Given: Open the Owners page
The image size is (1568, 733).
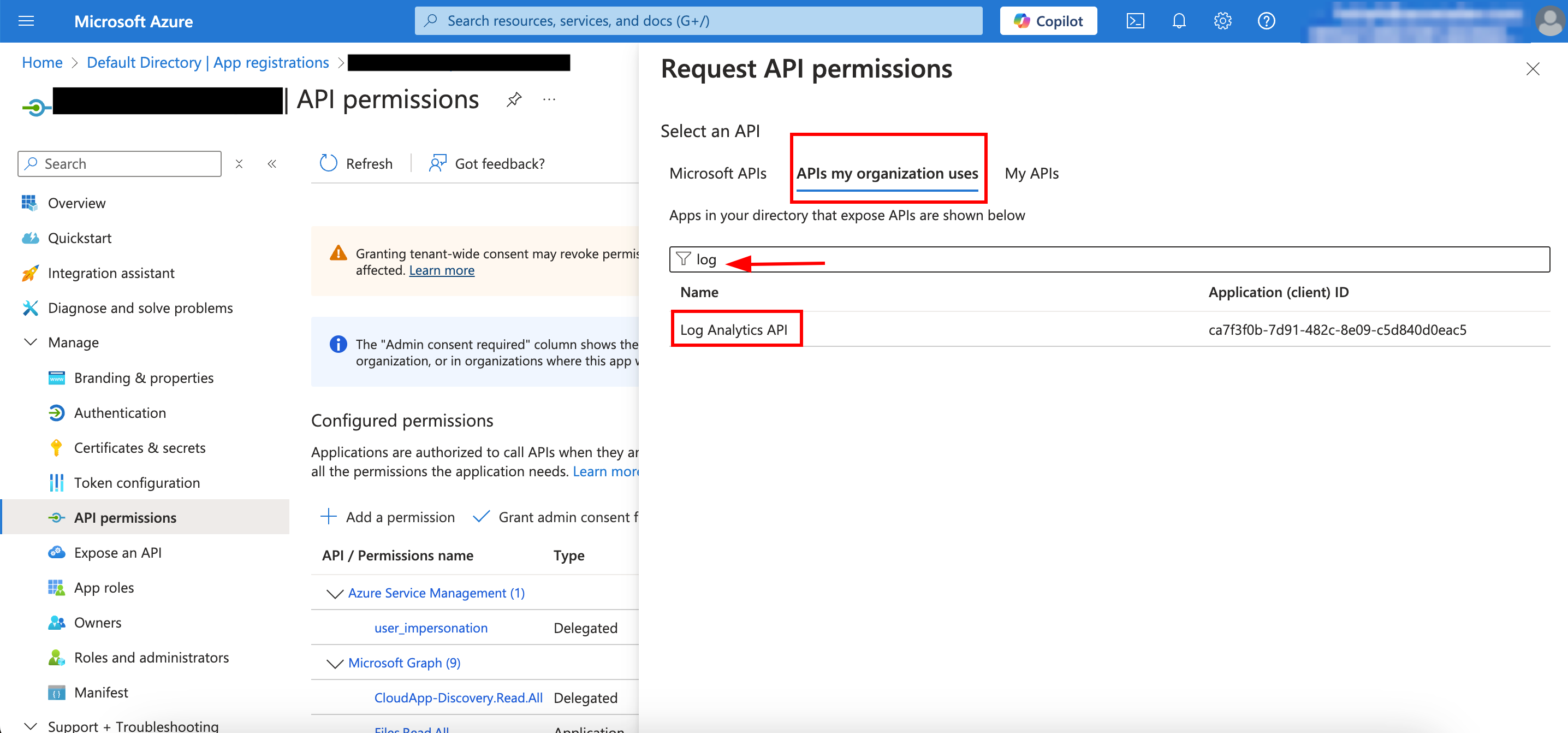Looking at the screenshot, I should coord(97,623).
